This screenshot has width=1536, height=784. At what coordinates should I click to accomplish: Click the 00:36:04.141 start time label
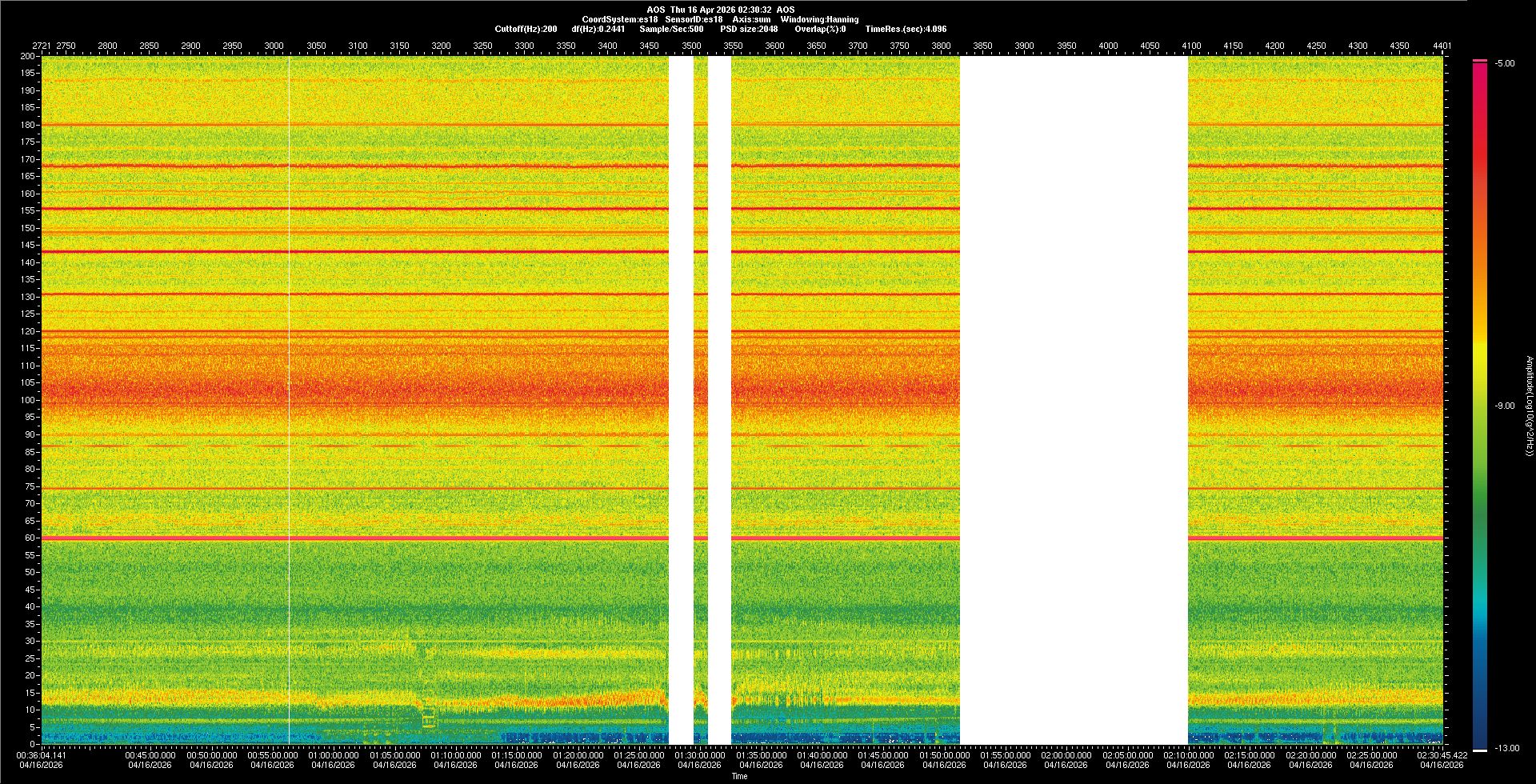point(42,755)
